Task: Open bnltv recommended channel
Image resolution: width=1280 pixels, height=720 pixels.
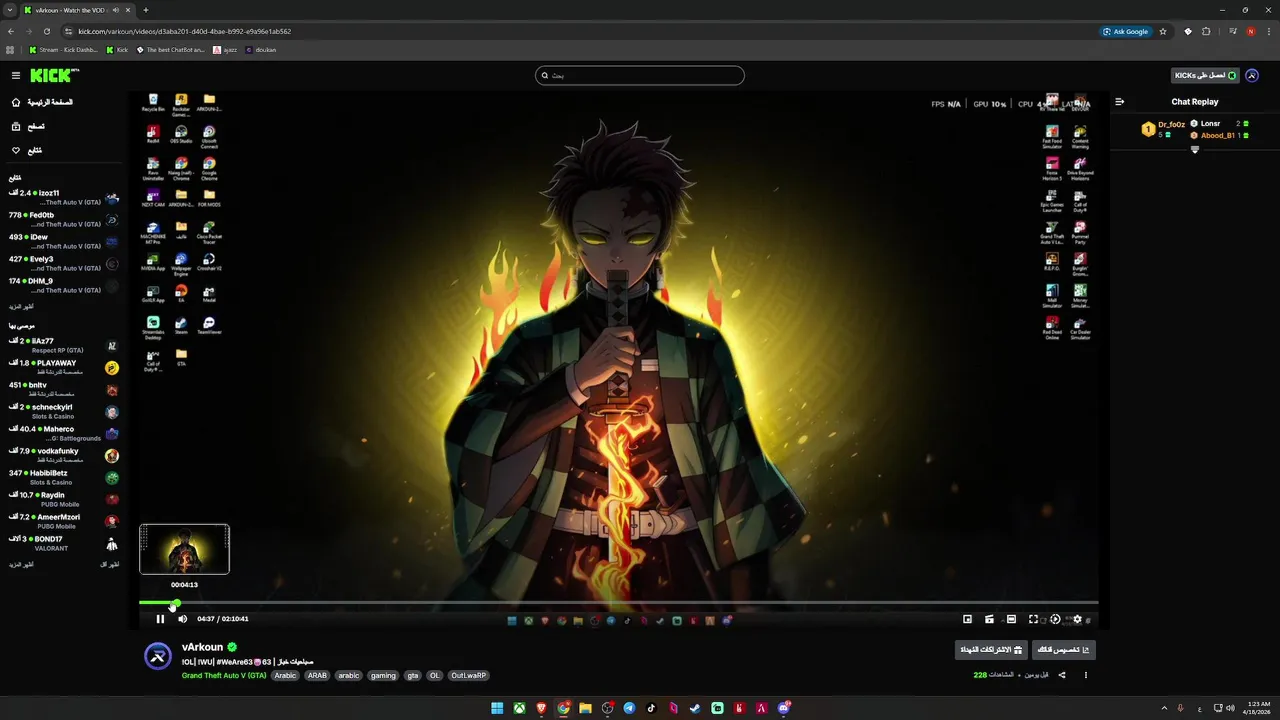Action: coord(64,389)
